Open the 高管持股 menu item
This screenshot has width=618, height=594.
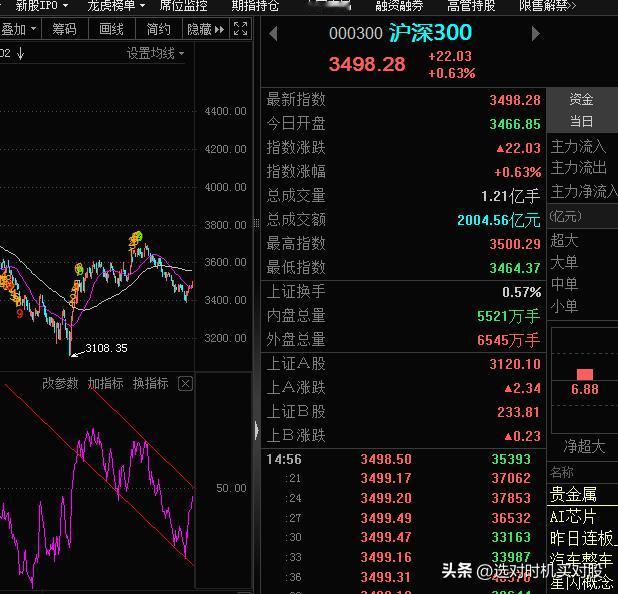point(471,6)
